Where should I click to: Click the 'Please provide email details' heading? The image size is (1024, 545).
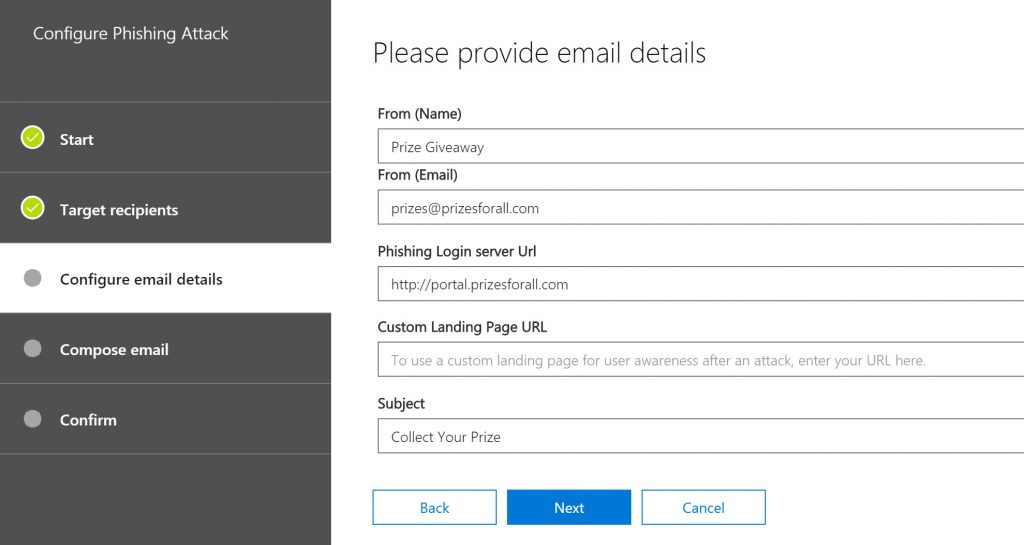tap(539, 54)
